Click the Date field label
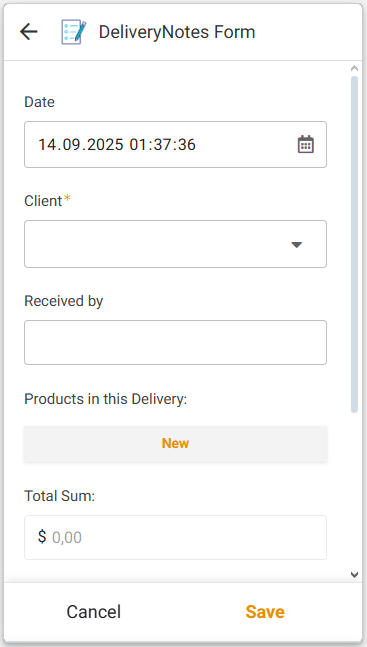The width and height of the screenshot is (367, 647). pyautogui.click(x=39, y=102)
